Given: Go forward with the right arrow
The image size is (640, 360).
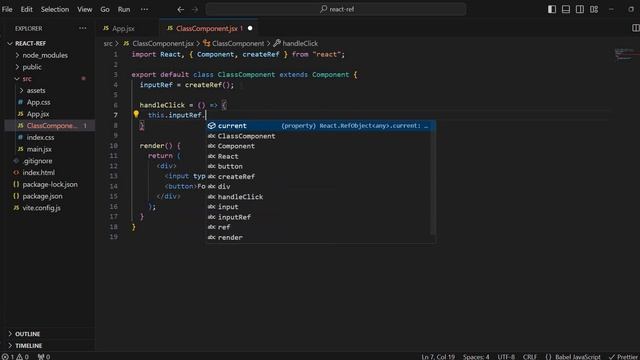Looking at the screenshot, I should pyautogui.click(x=195, y=9).
